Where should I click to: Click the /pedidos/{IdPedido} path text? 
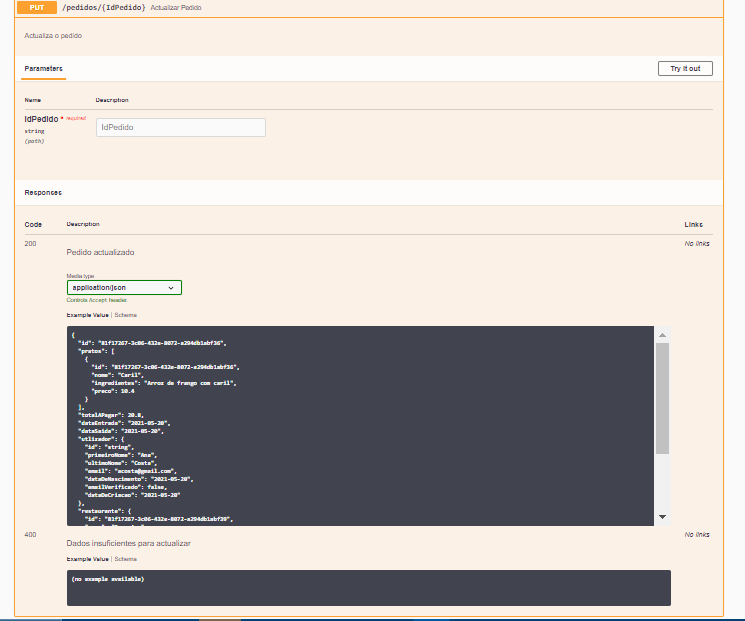pyautogui.click(x=104, y=8)
